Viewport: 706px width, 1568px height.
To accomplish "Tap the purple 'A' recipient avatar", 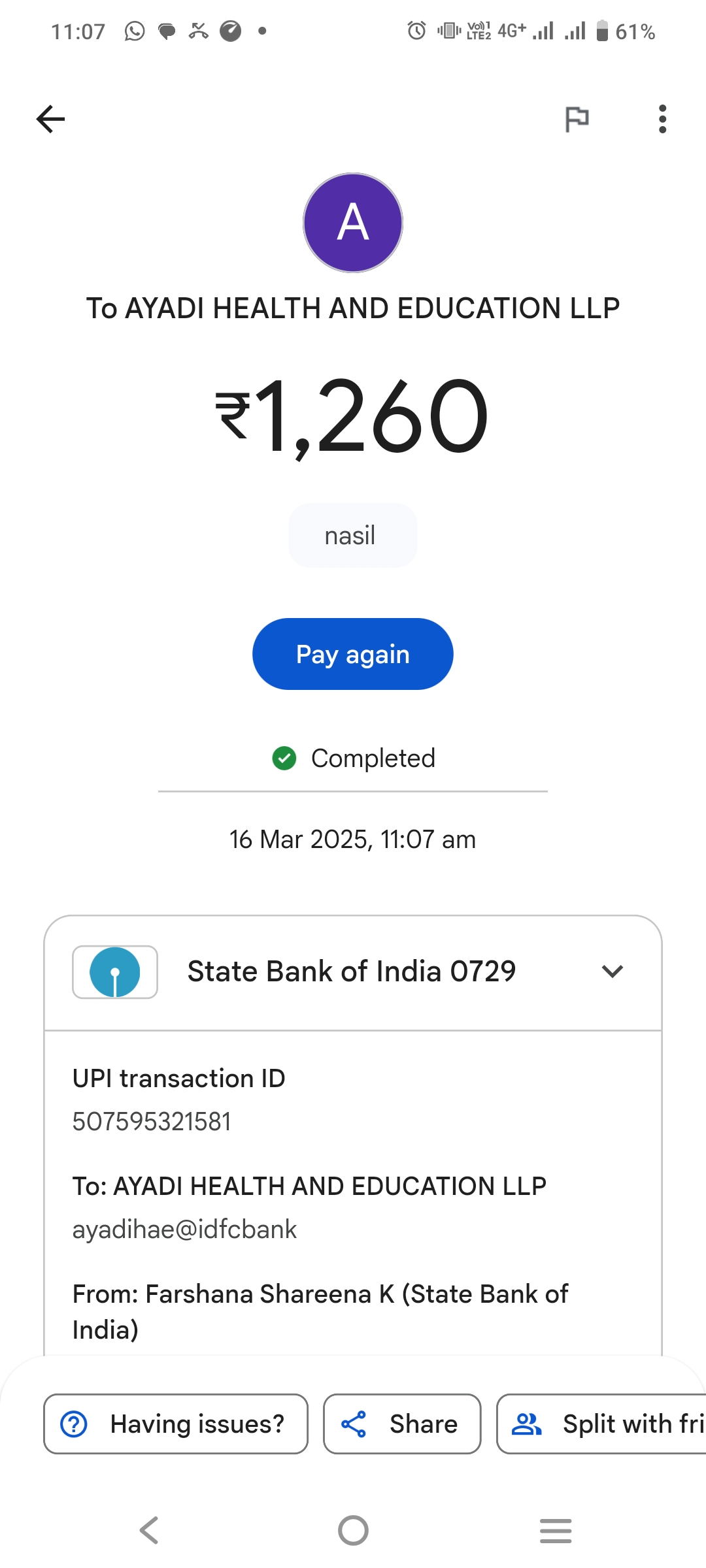I will (x=353, y=223).
